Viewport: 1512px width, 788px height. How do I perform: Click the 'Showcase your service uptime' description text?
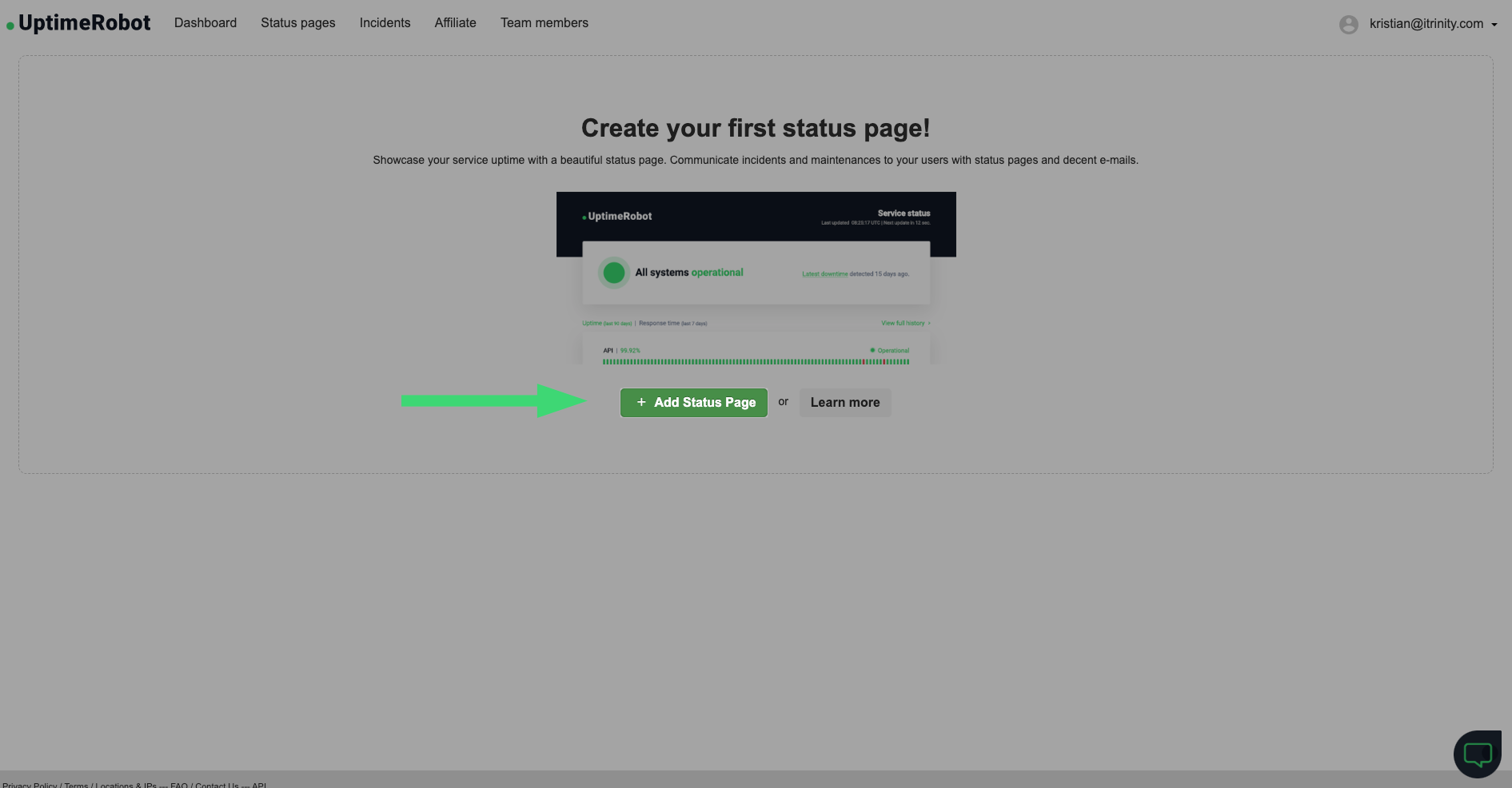(756, 160)
